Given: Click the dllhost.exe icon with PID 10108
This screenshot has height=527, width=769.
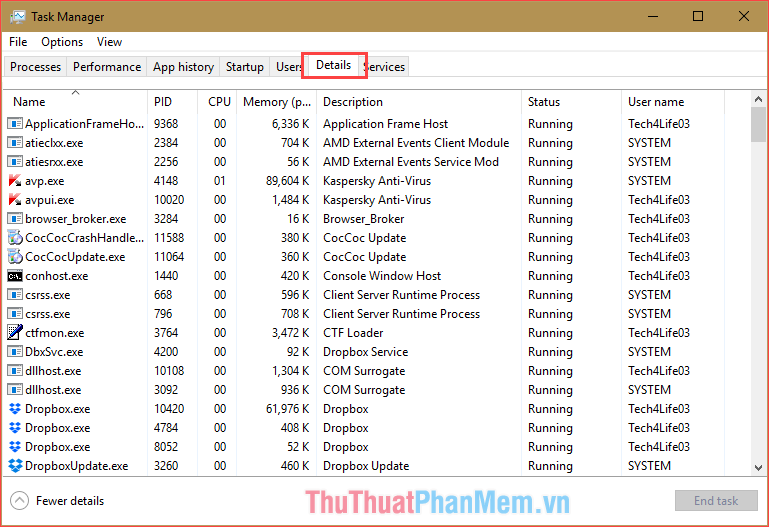Looking at the screenshot, I should click(15, 371).
